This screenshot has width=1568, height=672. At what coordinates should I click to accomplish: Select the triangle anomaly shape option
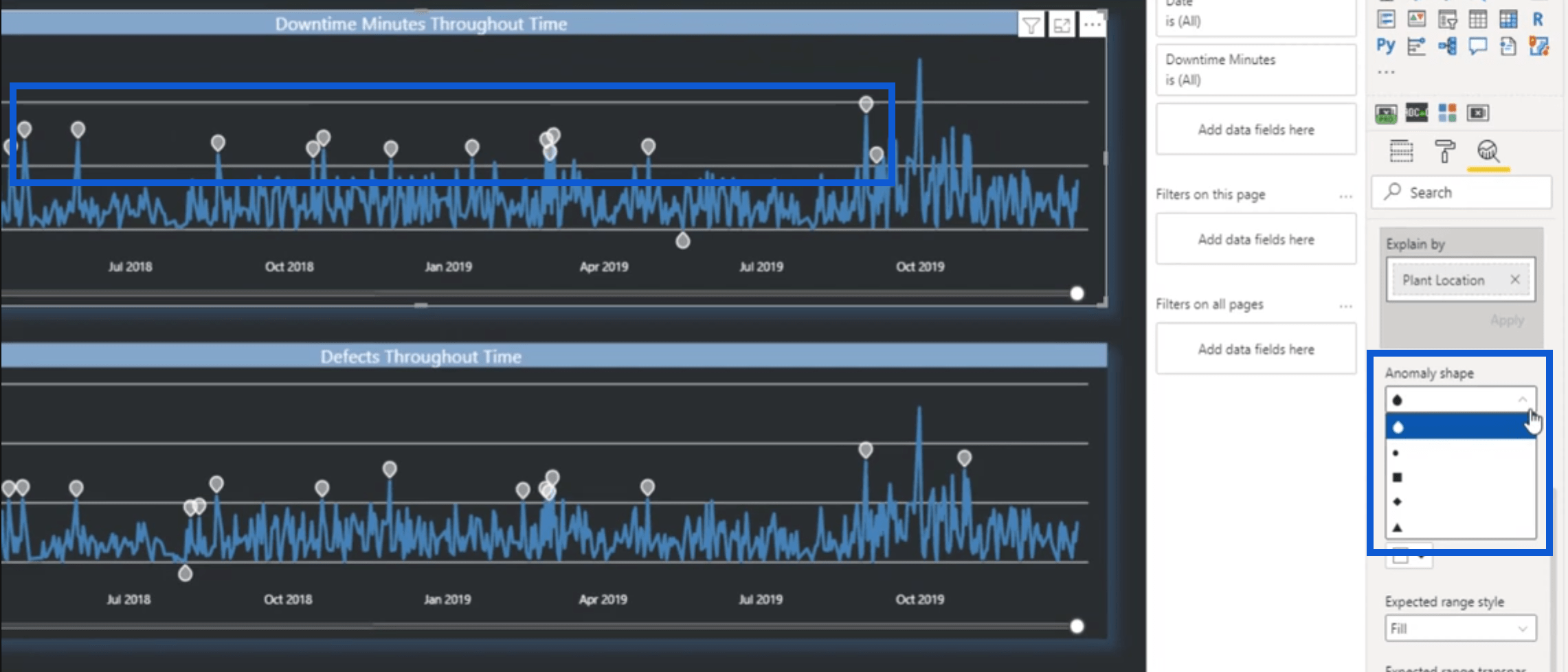(1460, 527)
